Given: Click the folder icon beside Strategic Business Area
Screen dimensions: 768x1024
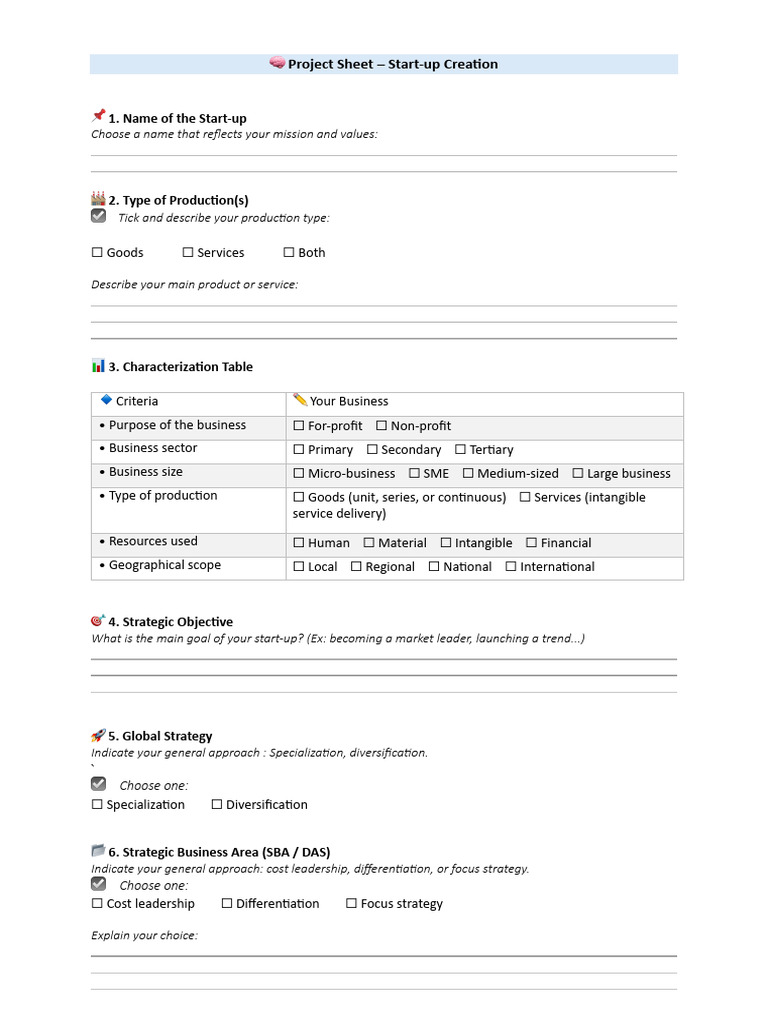Looking at the screenshot, I should (98, 851).
